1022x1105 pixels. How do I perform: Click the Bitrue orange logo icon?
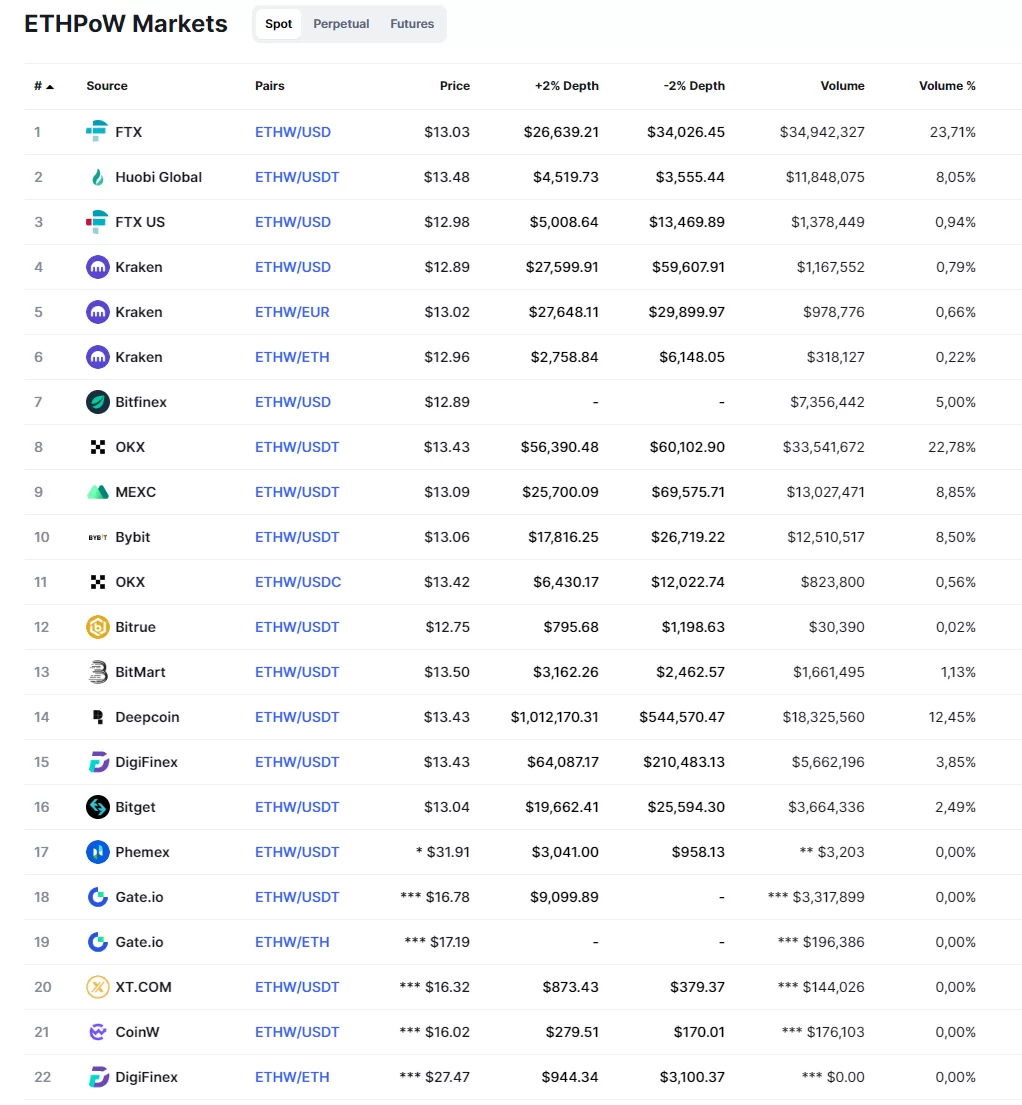[97, 627]
